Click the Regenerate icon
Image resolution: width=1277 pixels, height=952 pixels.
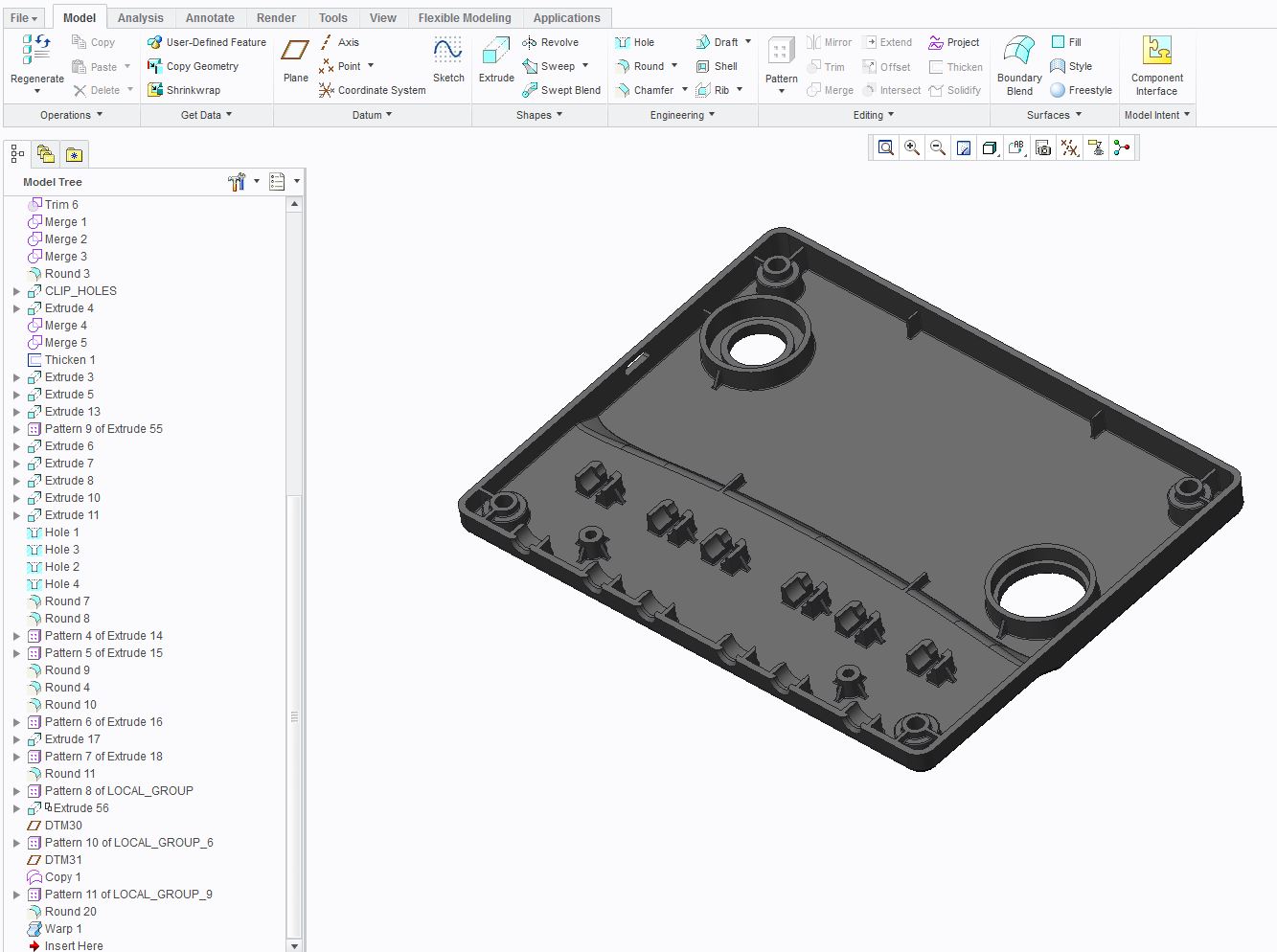coord(36,50)
